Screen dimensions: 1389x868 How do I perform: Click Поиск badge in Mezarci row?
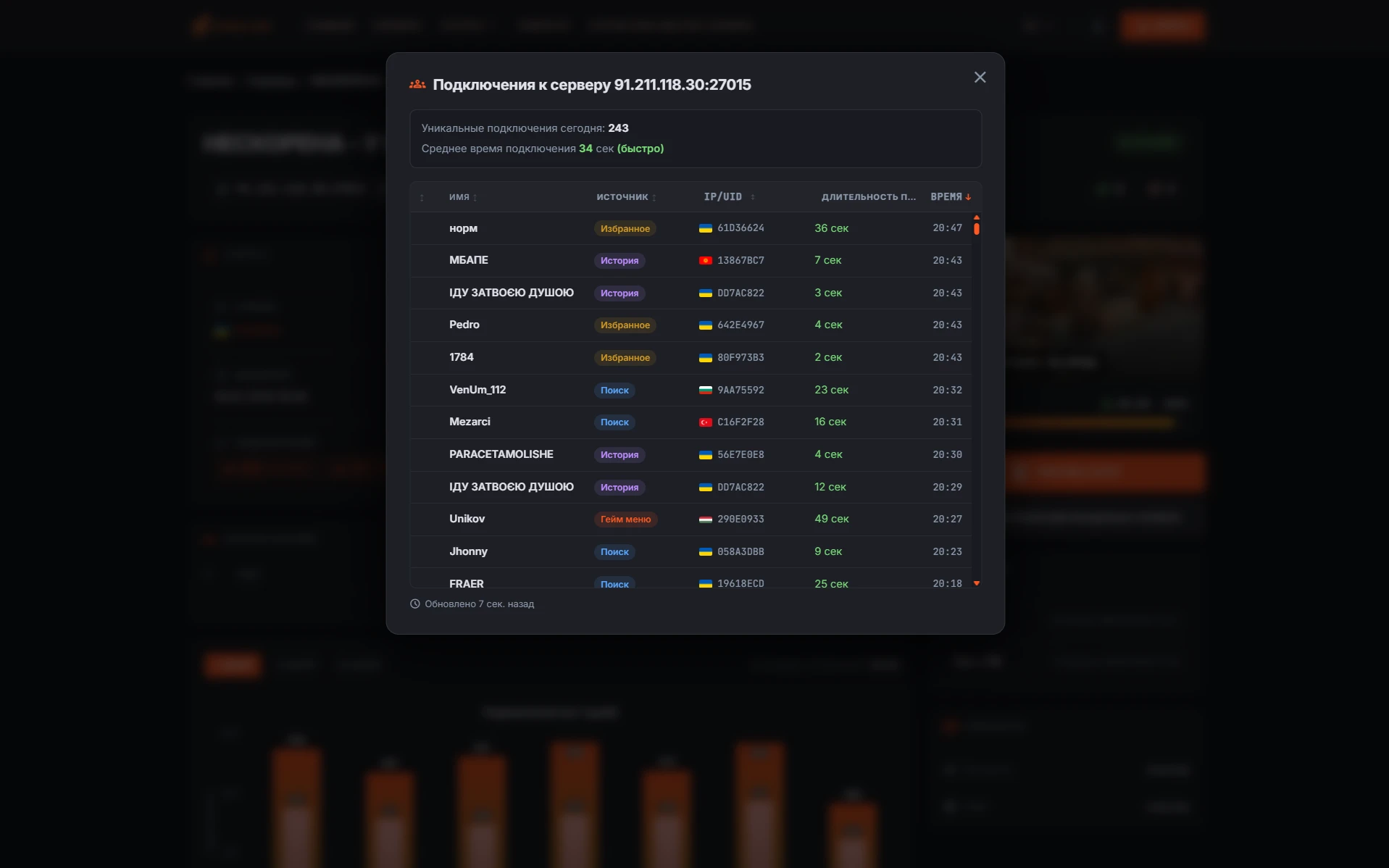[614, 422]
